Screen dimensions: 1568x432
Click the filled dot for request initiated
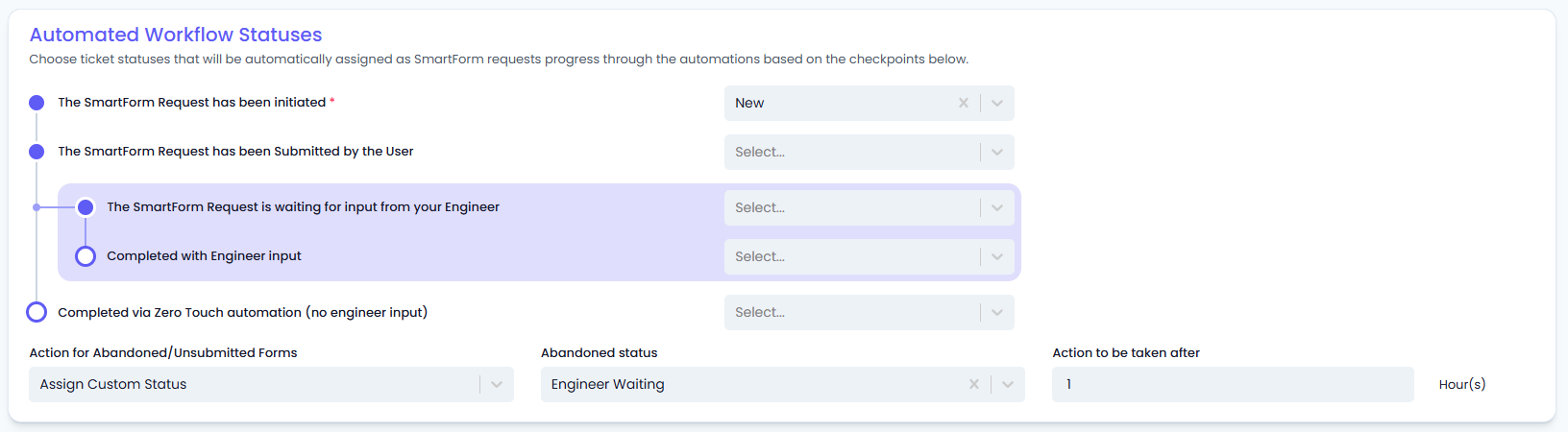[37, 103]
